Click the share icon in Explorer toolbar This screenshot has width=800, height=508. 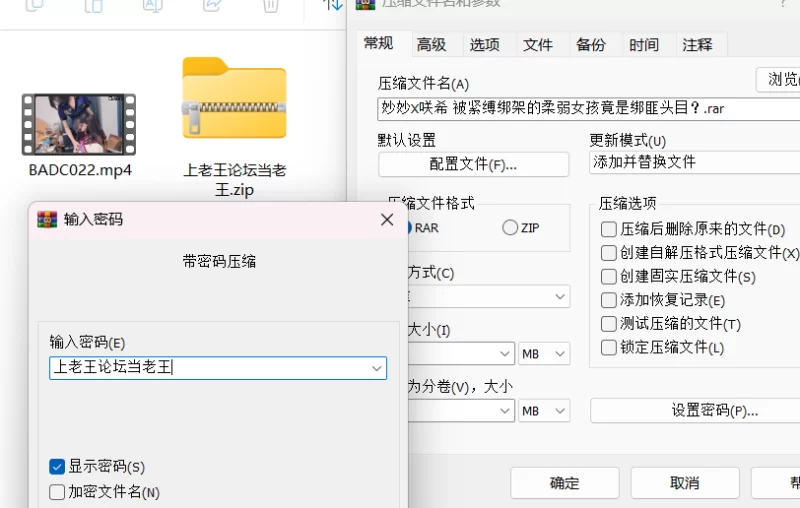coord(212,5)
